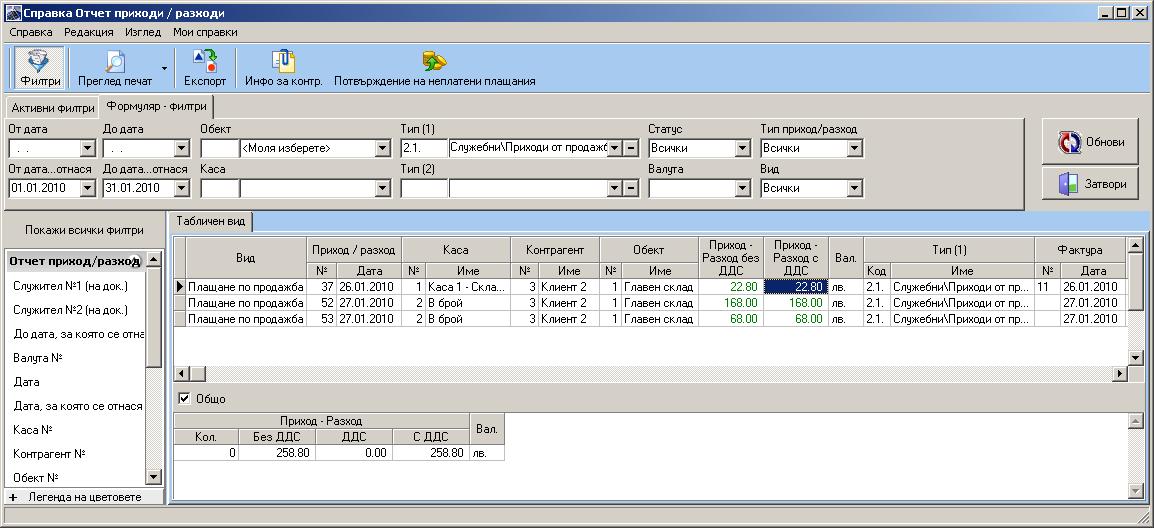This screenshot has width=1154, height=528.
Task: Open the Валута dropdown
Action: point(743,189)
